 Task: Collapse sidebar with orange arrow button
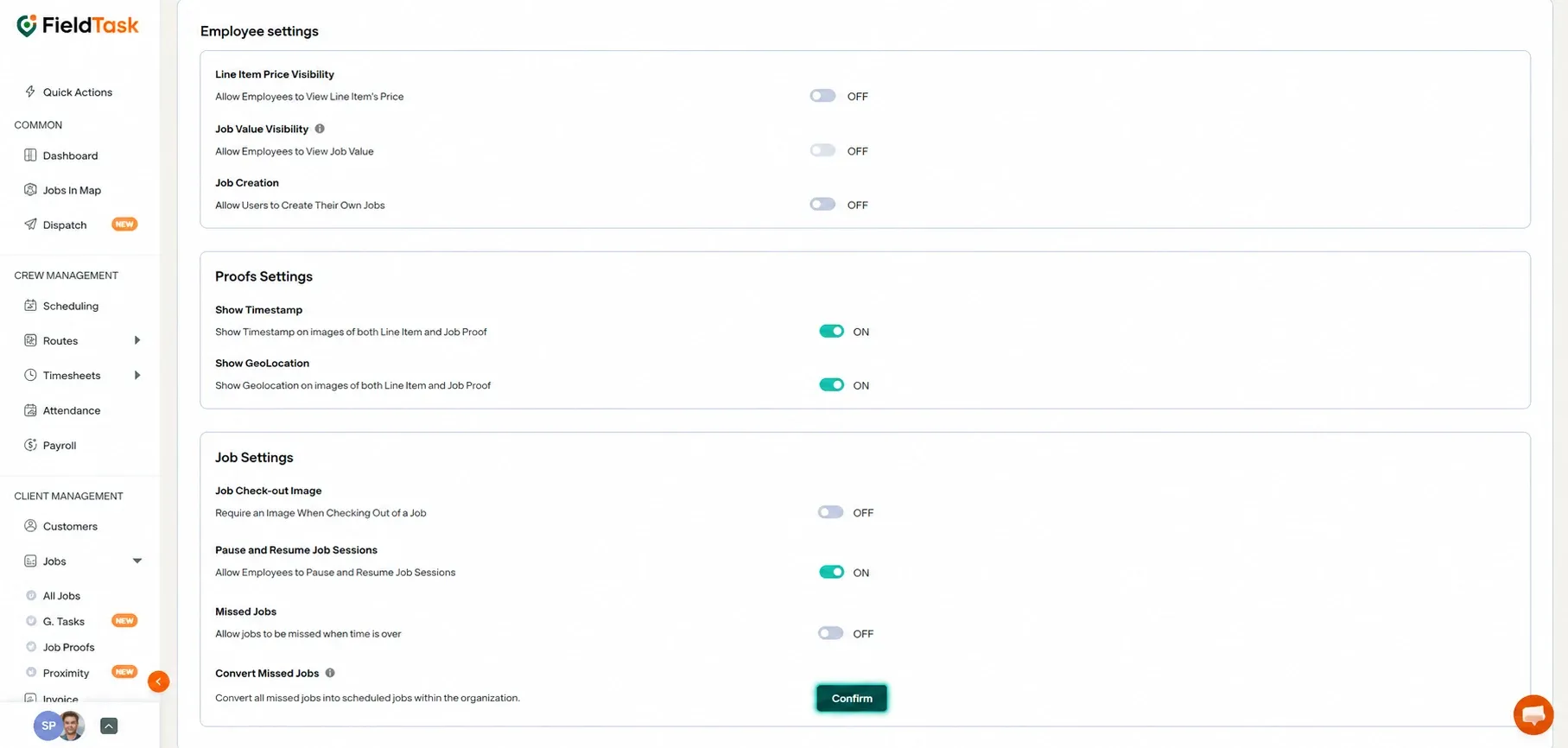click(x=158, y=681)
